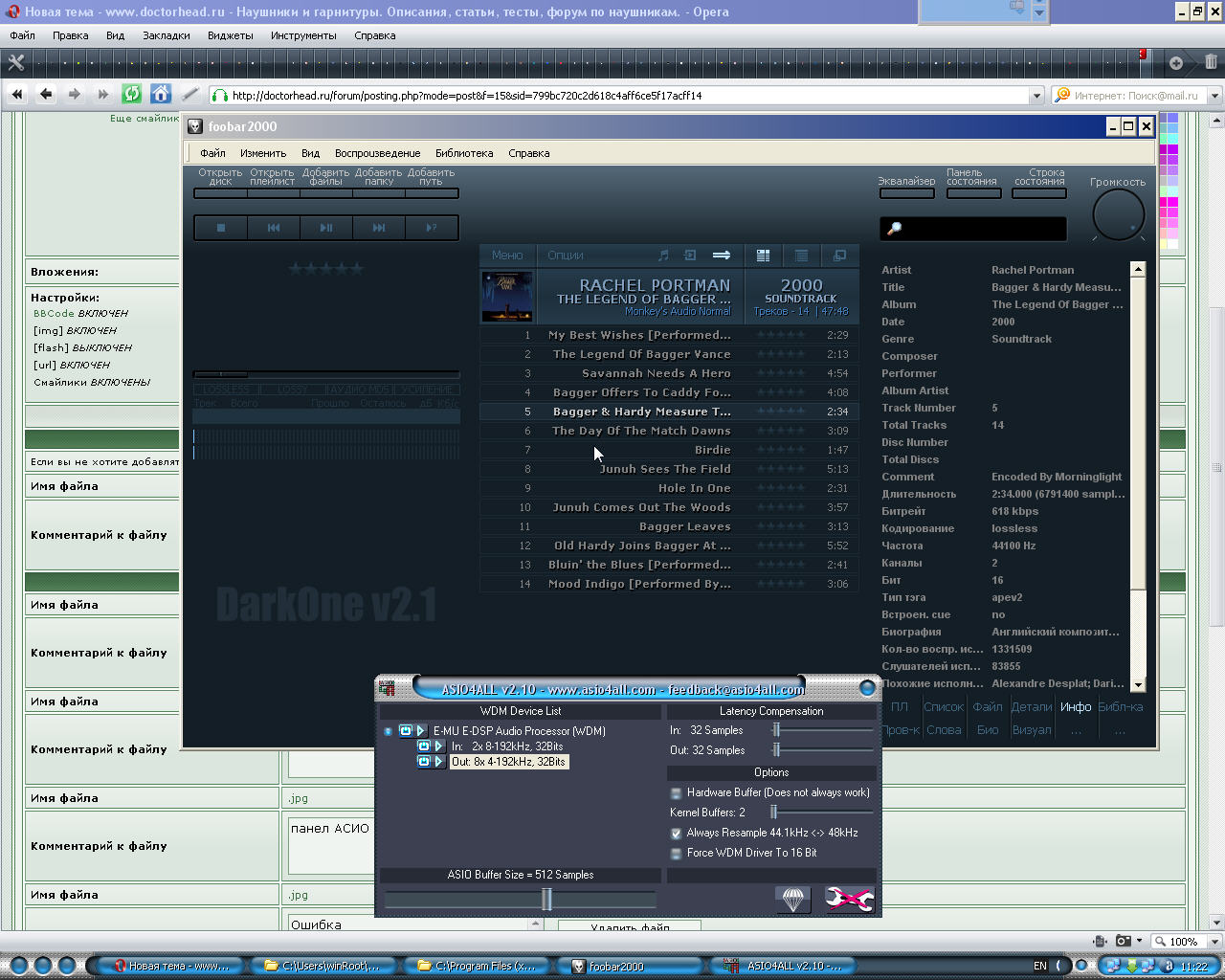Screen dimensions: 1225x980
Task: Toggle the Панель состояния button
Action: [x=973, y=192]
